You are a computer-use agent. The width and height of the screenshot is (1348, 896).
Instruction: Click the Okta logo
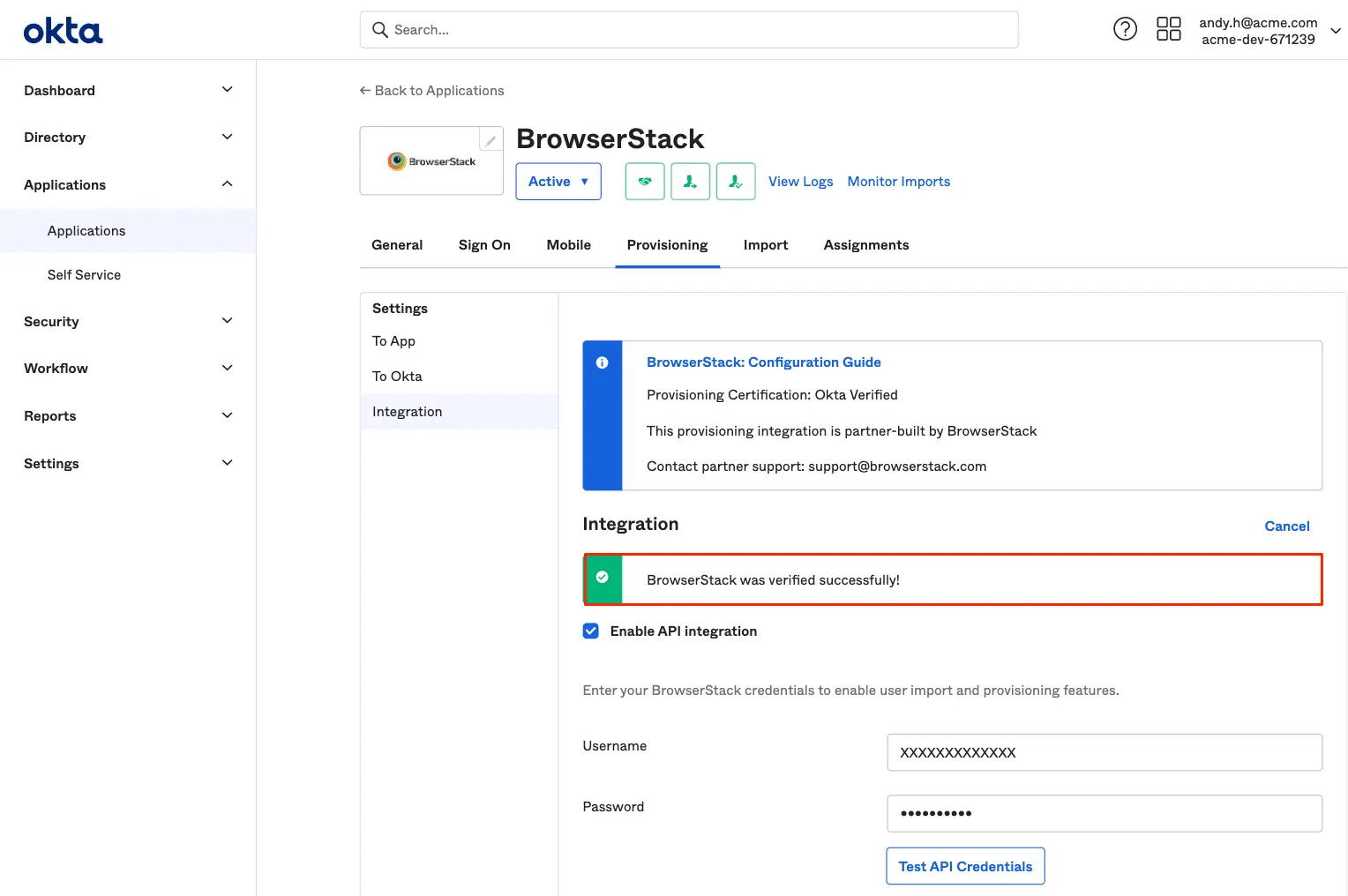pyautogui.click(x=63, y=31)
